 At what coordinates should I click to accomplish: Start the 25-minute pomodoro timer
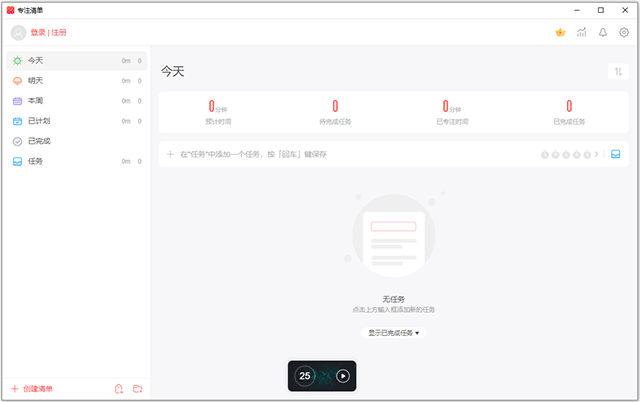(342, 376)
